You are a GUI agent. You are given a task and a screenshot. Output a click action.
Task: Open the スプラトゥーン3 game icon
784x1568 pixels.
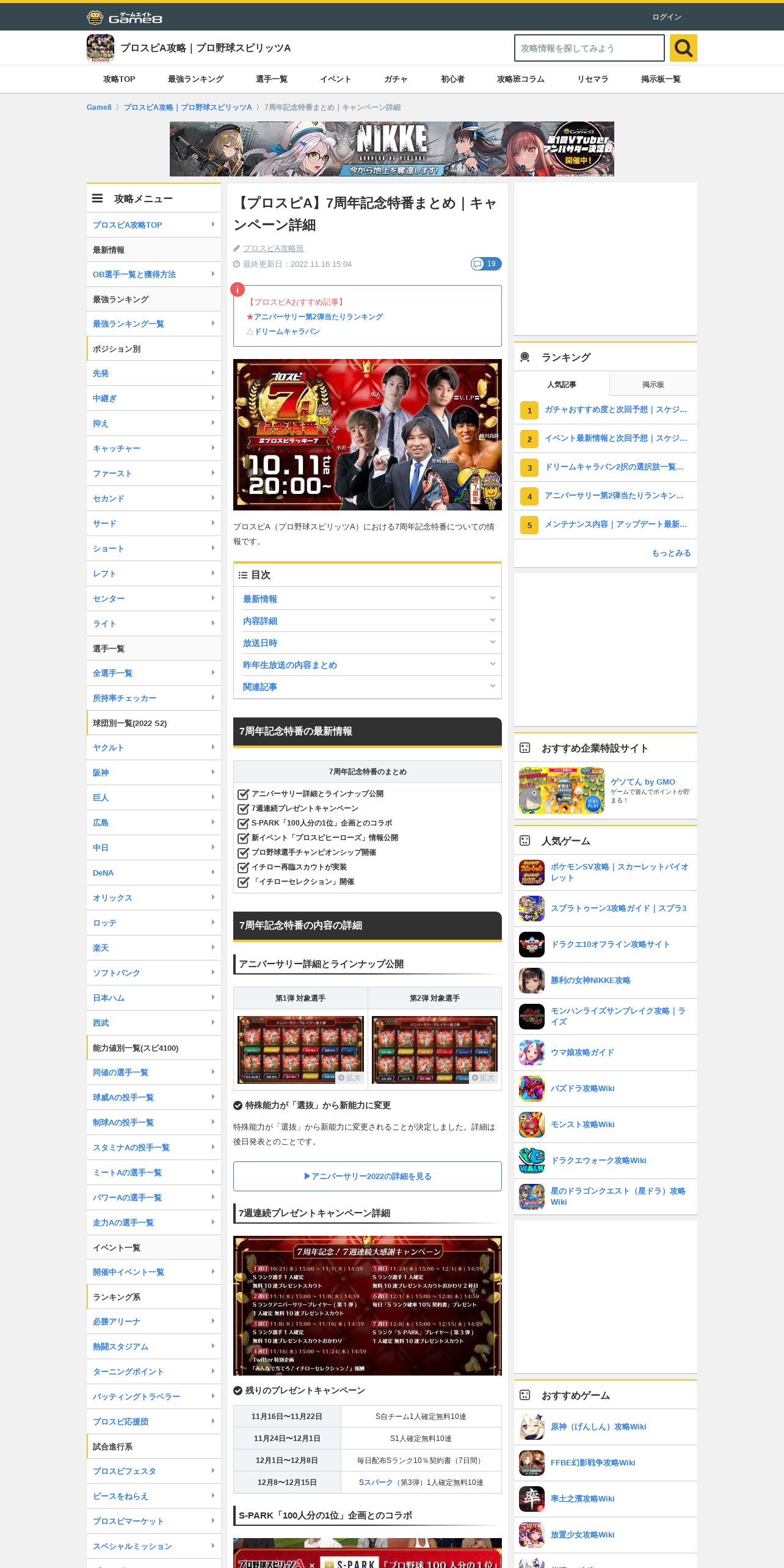531,908
